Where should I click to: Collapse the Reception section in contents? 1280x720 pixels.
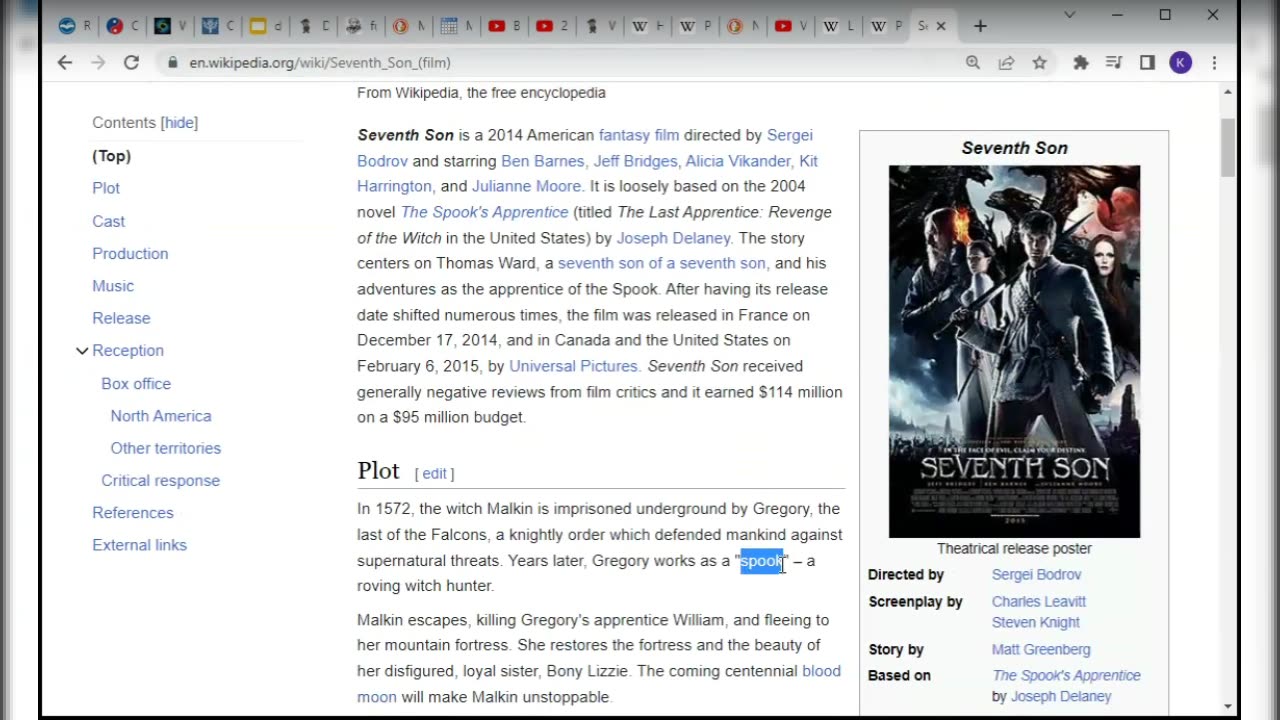pos(82,351)
